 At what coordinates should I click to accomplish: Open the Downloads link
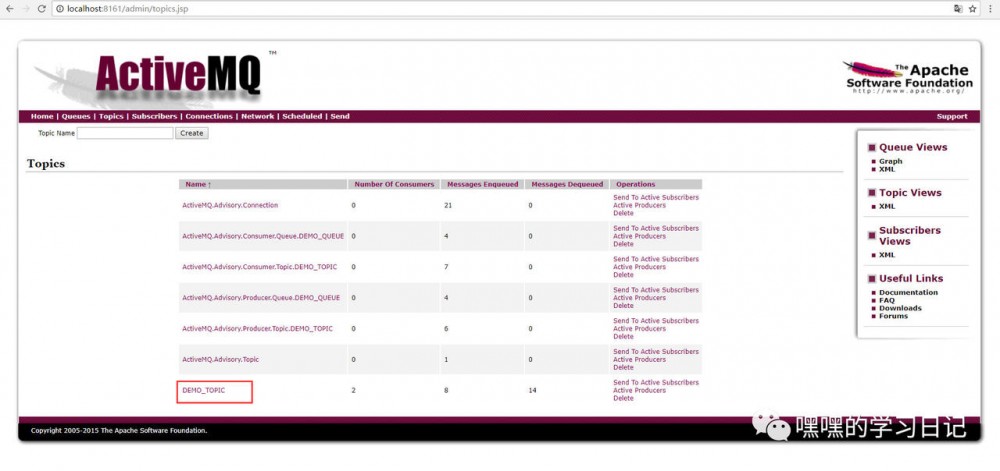coord(901,308)
